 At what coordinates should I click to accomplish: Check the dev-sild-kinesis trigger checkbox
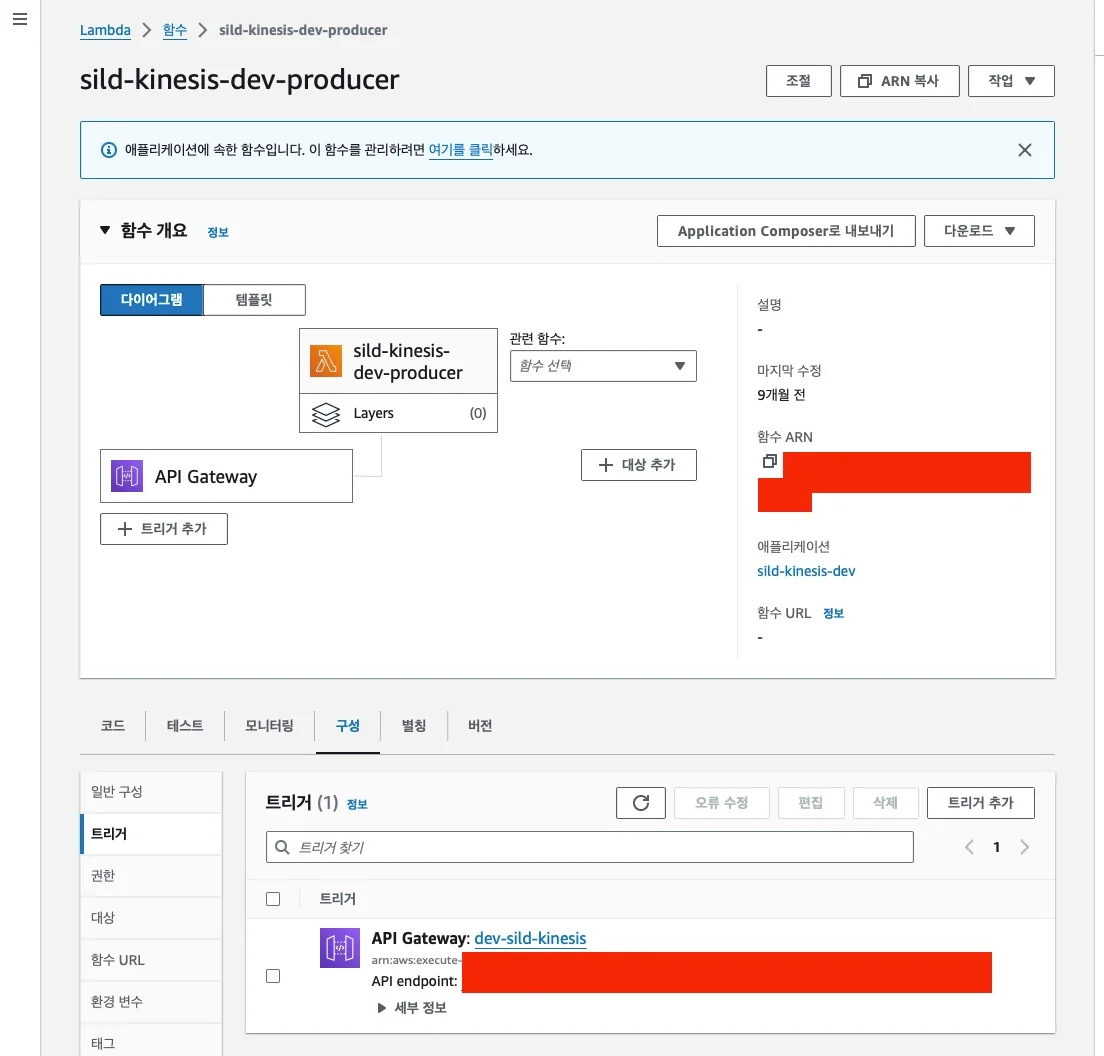273,976
